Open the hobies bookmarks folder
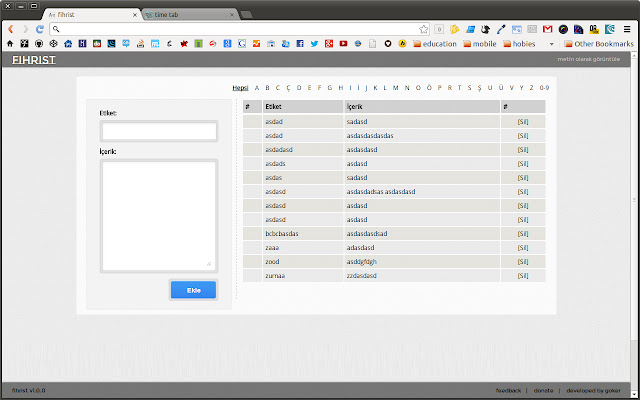Screen dimensions: 640x400 519,44
